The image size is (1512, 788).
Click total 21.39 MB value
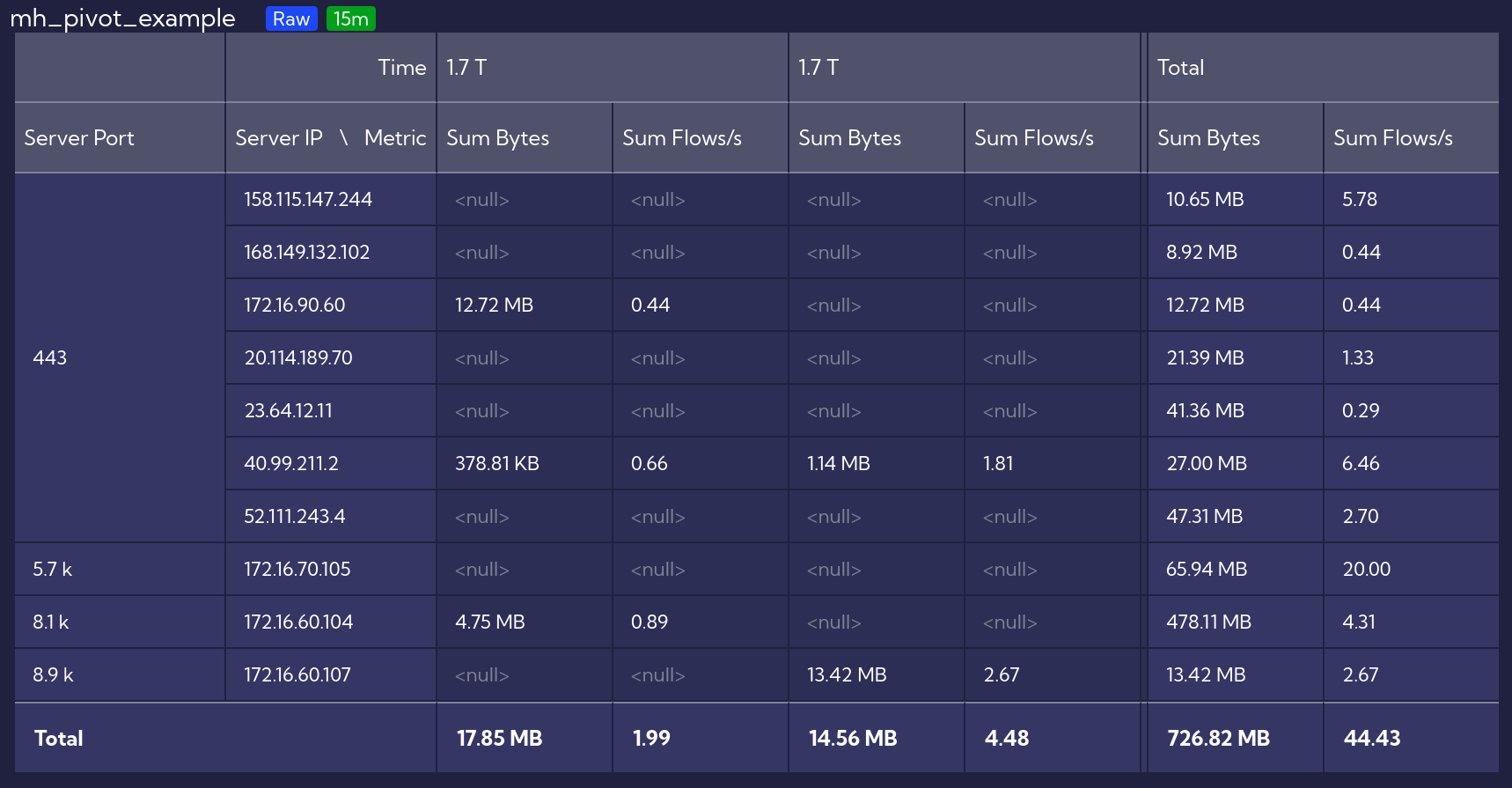(x=1205, y=358)
